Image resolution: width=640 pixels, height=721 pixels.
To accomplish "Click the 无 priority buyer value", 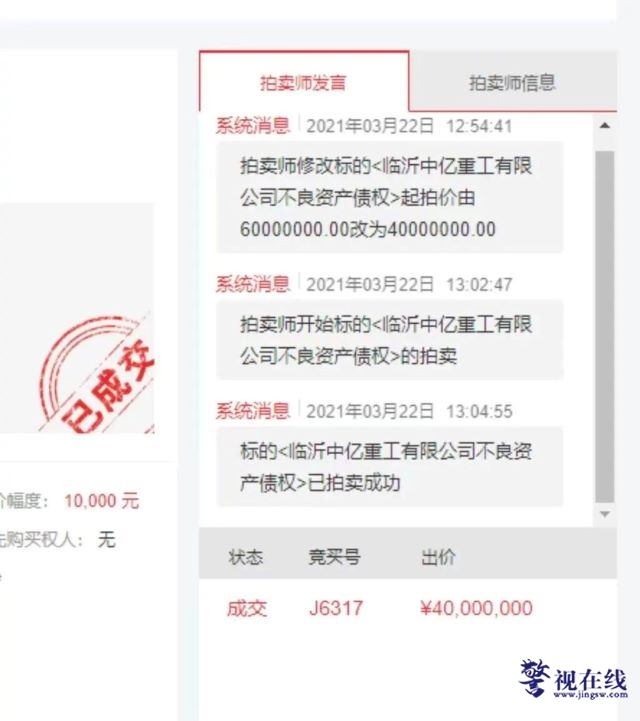I will click(107, 539).
